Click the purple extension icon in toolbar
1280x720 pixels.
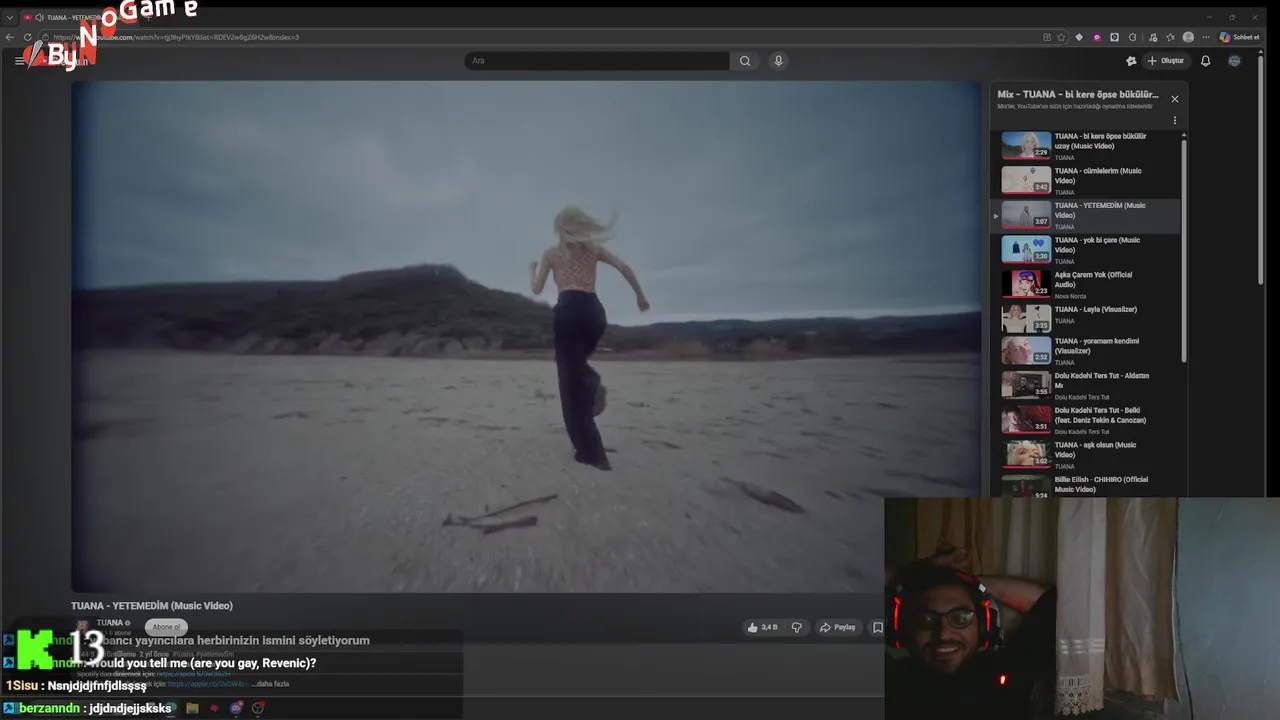point(1097,37)
